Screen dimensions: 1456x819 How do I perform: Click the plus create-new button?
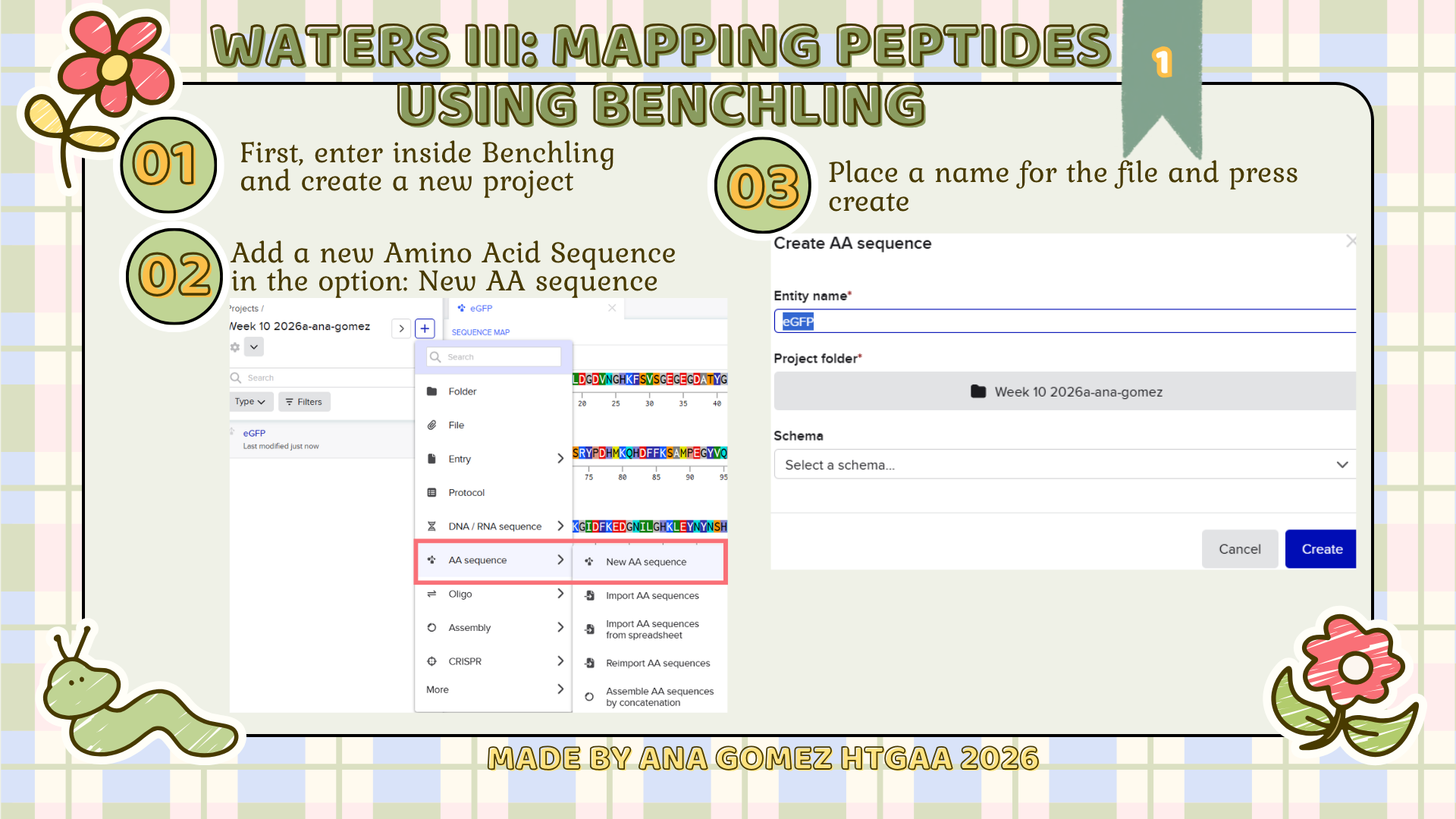coord(425,328)
